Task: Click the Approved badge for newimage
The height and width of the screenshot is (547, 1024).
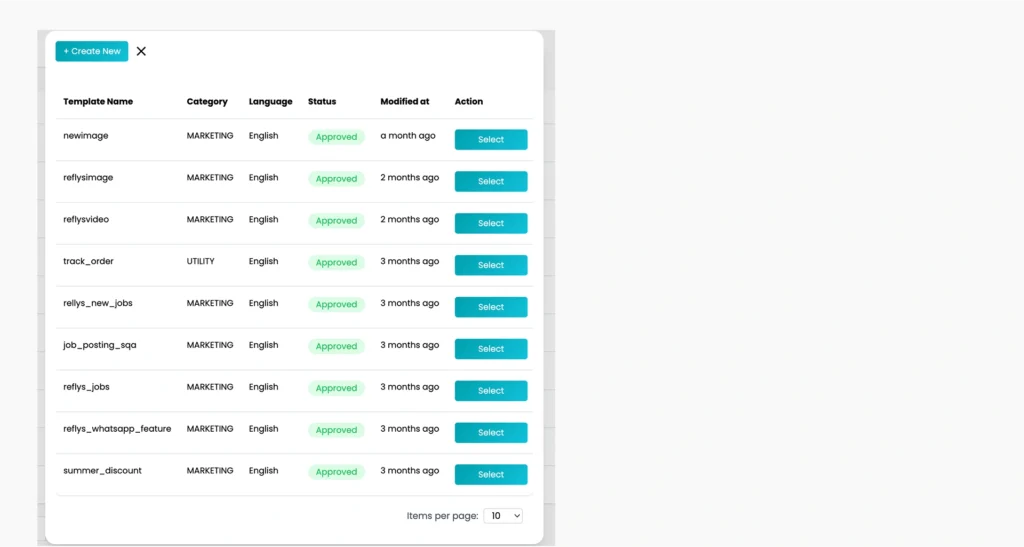Action: 336,137
